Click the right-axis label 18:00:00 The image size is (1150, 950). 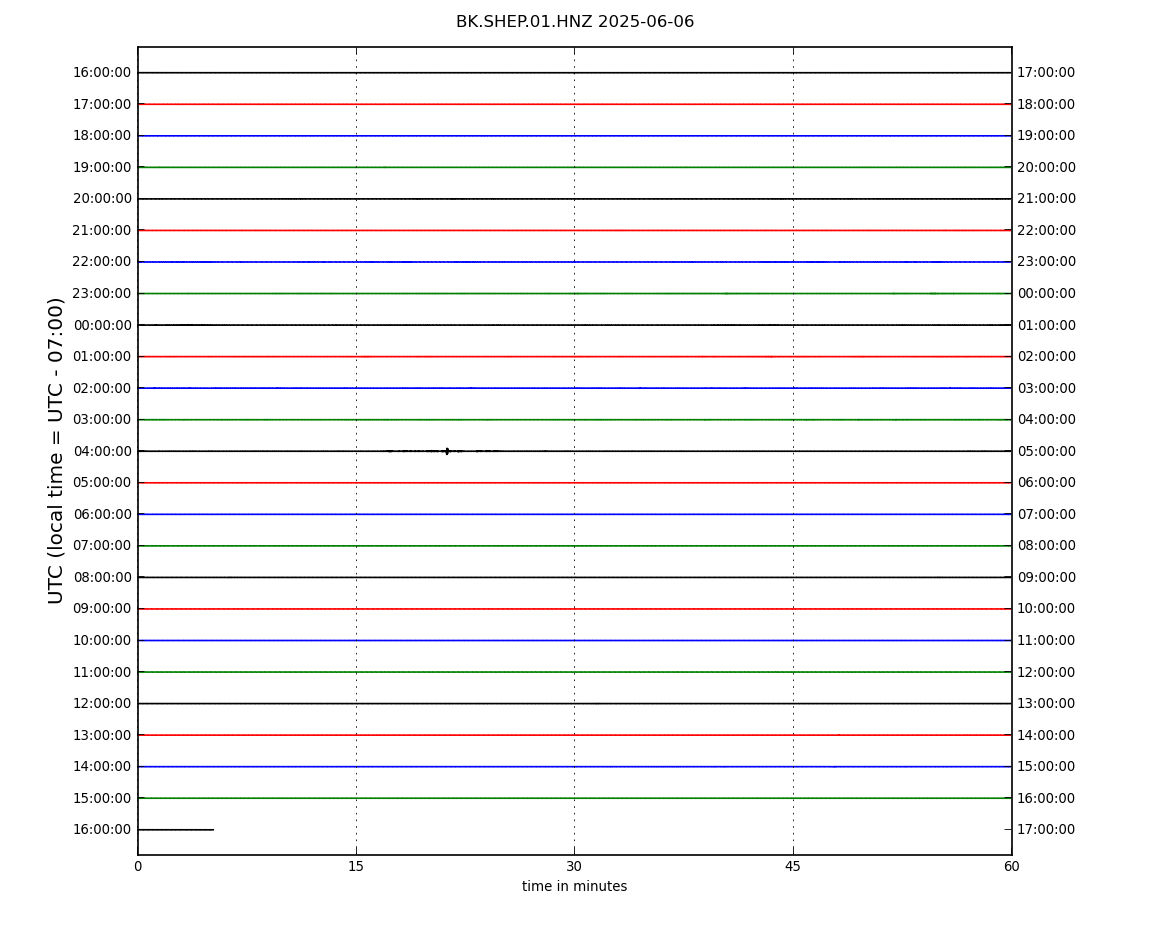click(x=1046, y=104)
